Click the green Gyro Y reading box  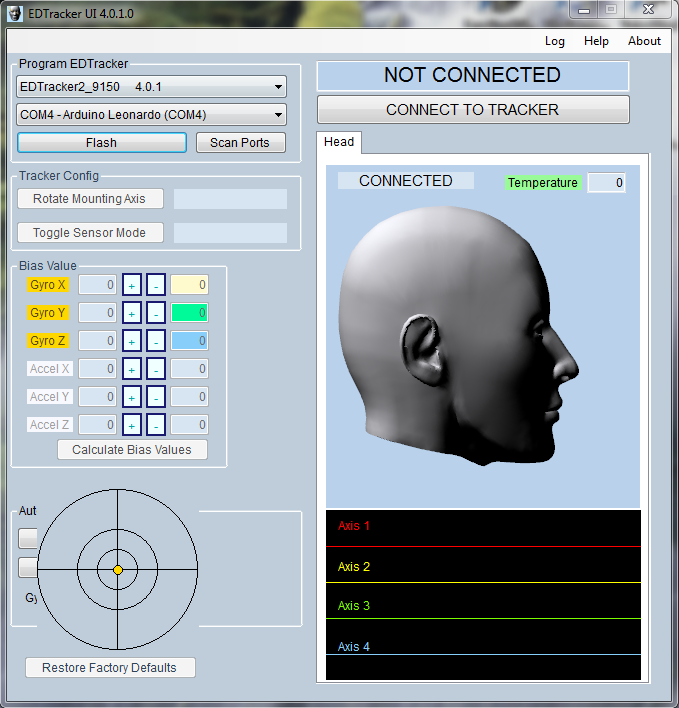tap(190, 313)
